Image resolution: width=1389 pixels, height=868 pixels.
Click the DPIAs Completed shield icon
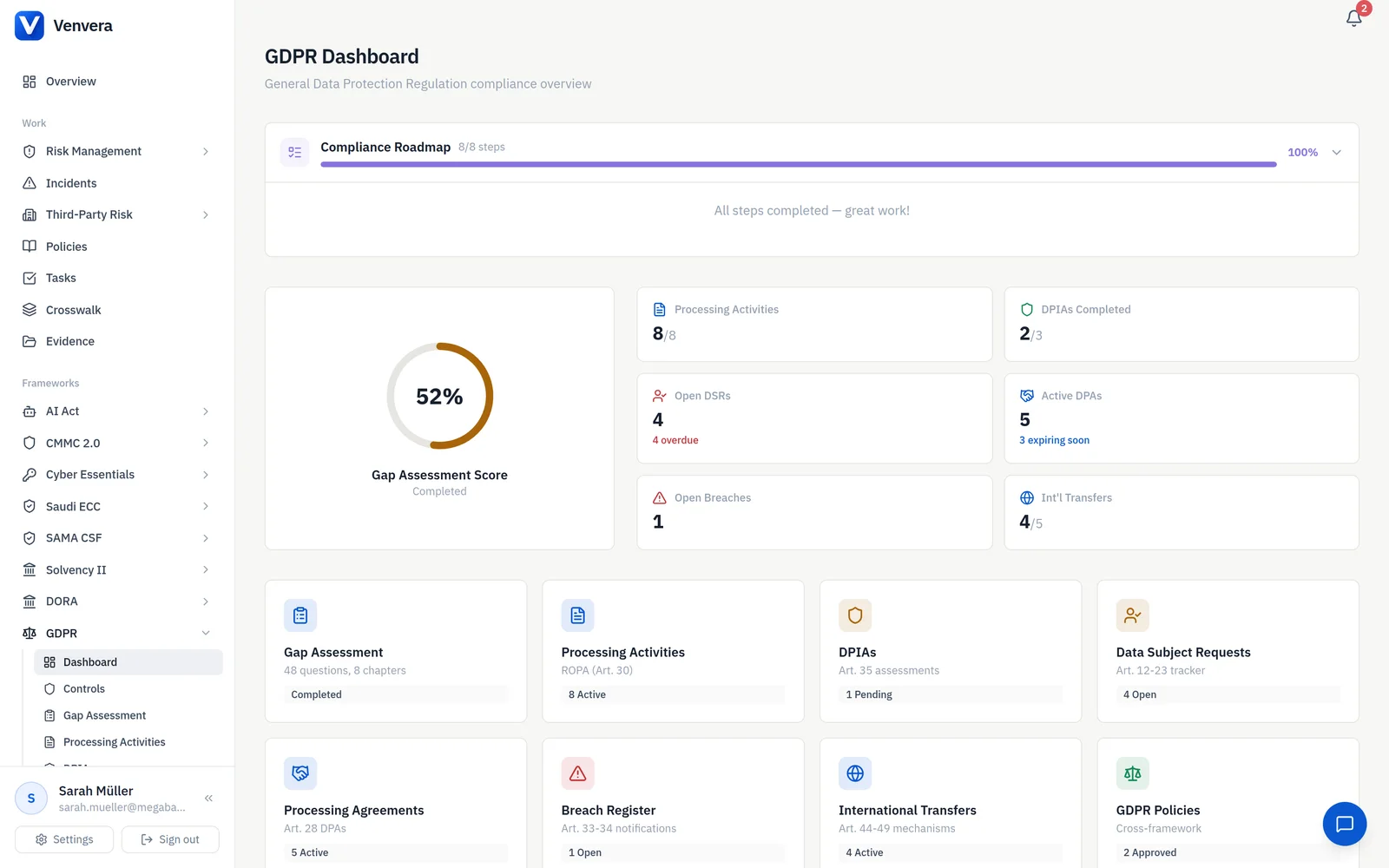[1027, 309]
